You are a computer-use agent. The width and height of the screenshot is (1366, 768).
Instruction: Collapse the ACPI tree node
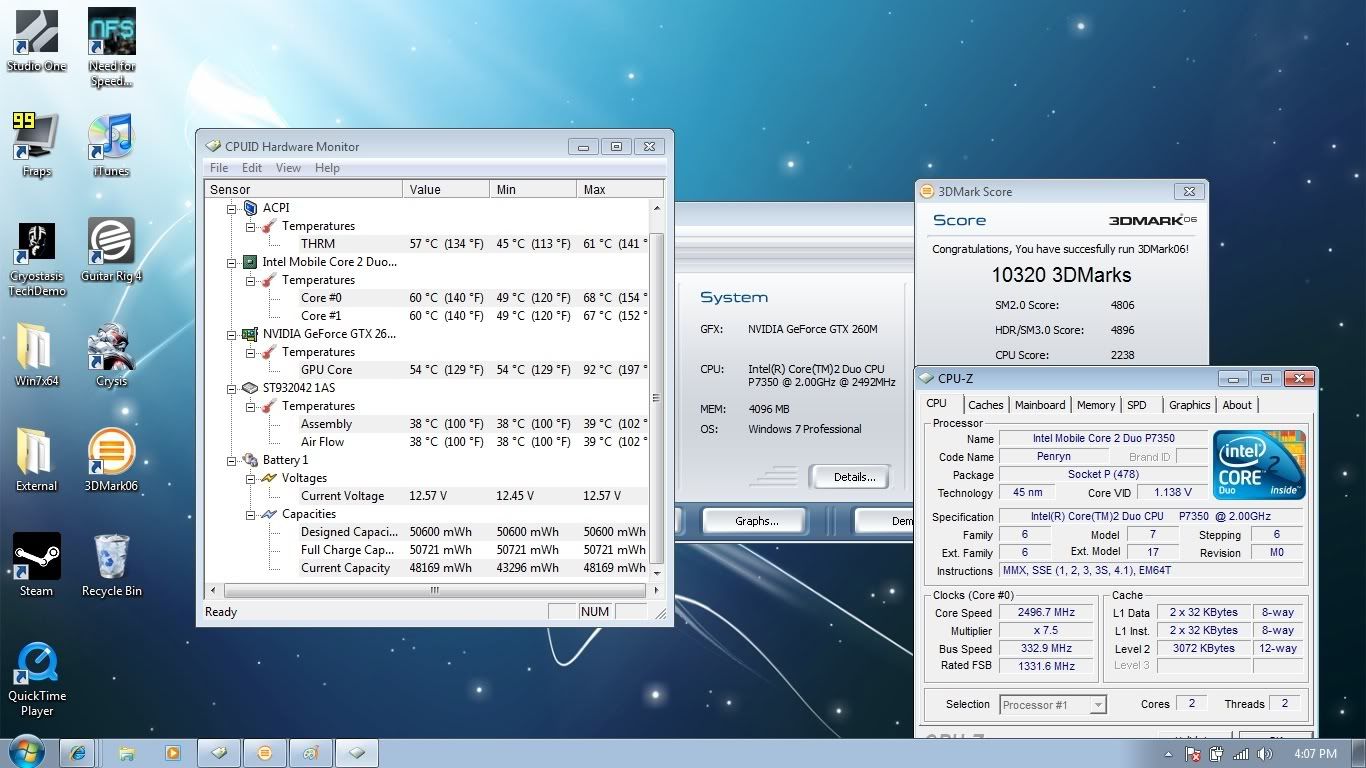(232, 208)
